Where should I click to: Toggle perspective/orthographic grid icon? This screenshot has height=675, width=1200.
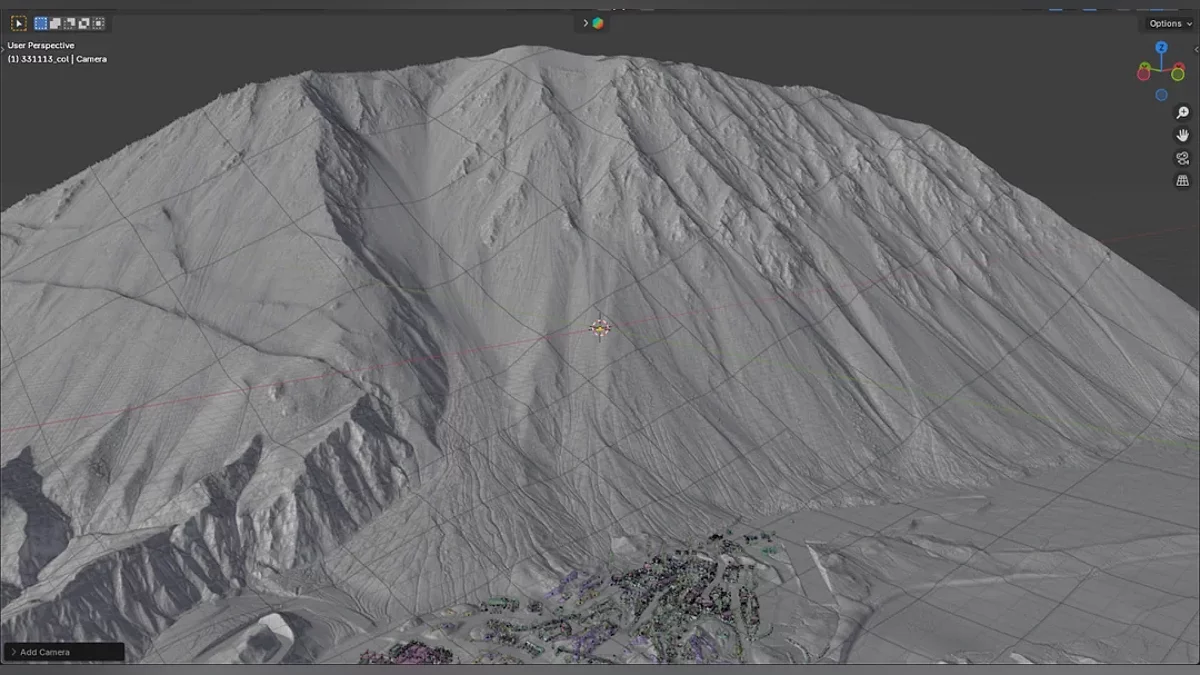(x=1182, y=181)
